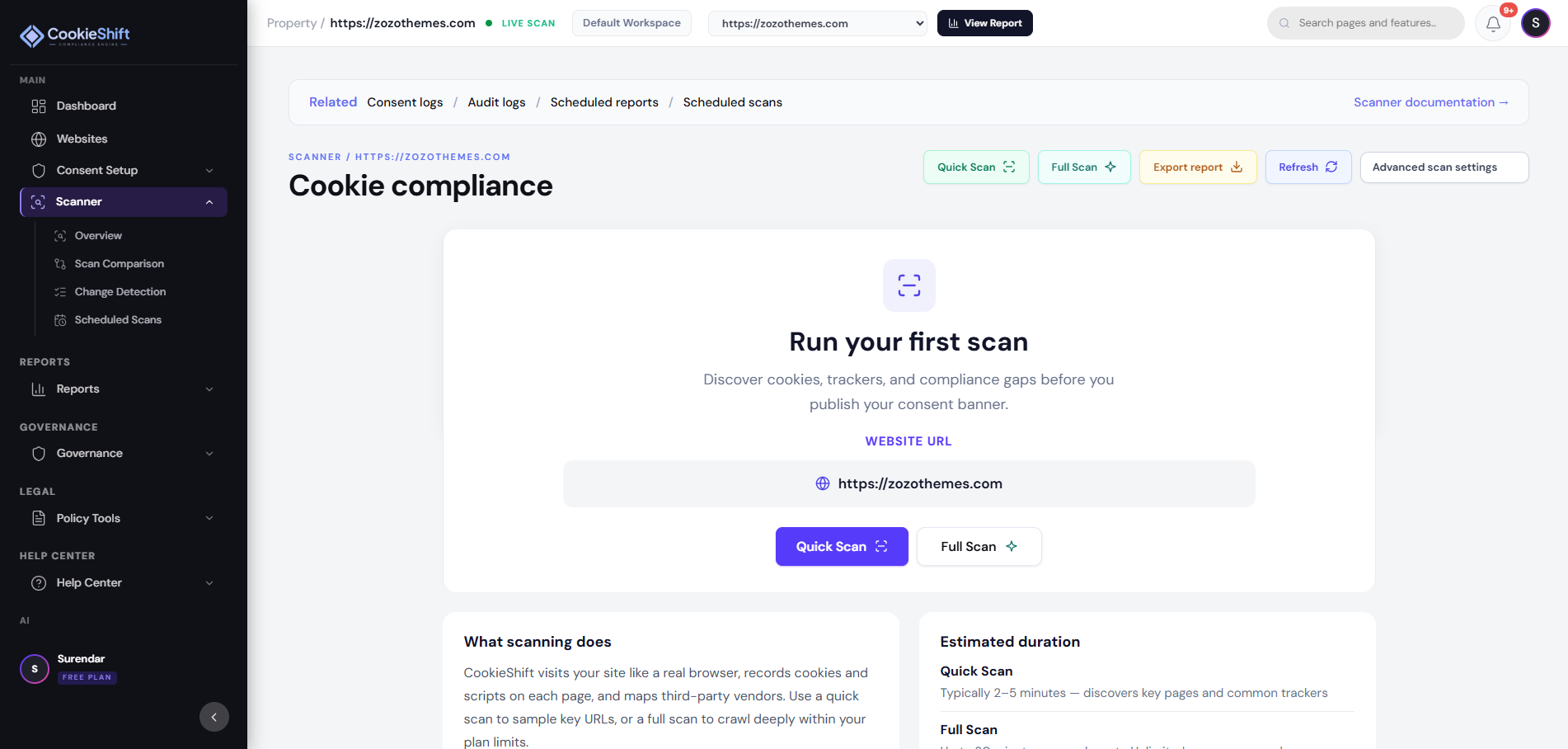Click the Consent Setup shield icon
This screenshot has height=749, width=1568.
pyautogui.click(x=39, y=171)
